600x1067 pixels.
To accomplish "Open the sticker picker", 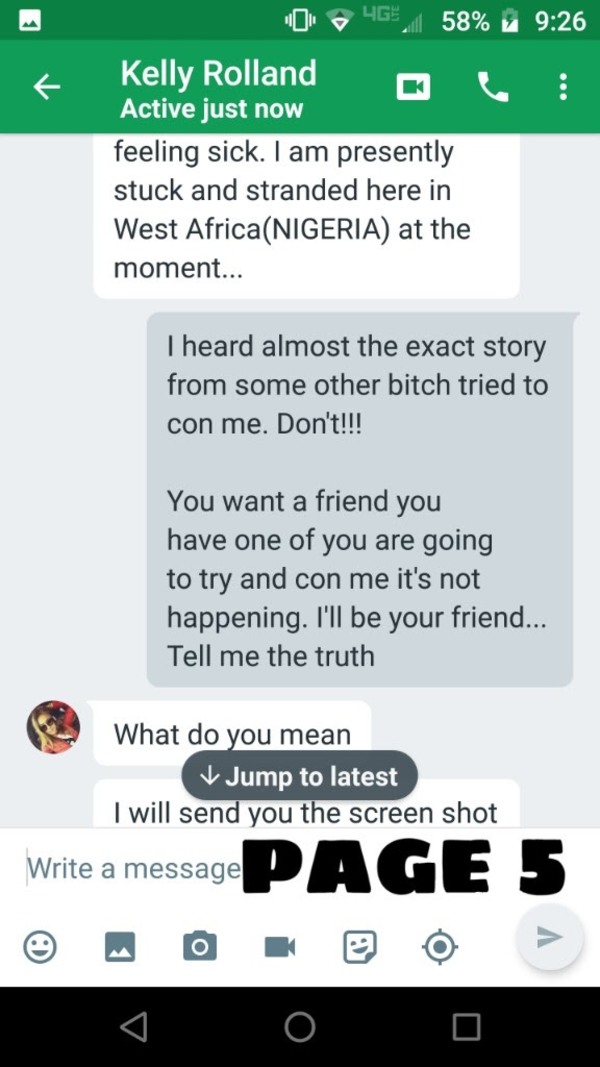I will (359, 946).
